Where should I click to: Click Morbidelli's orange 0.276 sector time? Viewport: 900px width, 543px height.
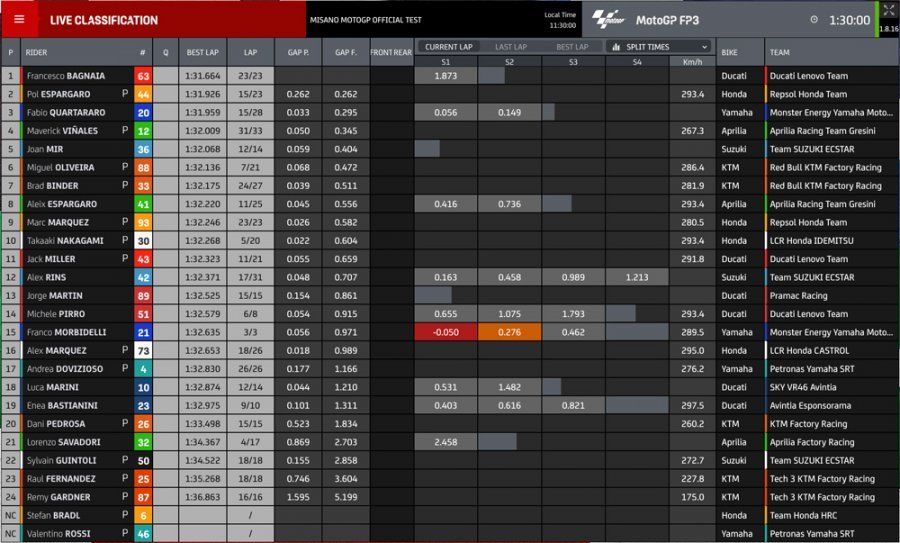click(509, 332)
